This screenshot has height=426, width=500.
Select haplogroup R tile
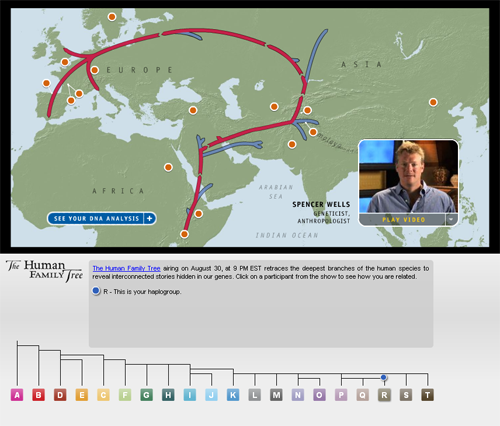coord(384,395)
